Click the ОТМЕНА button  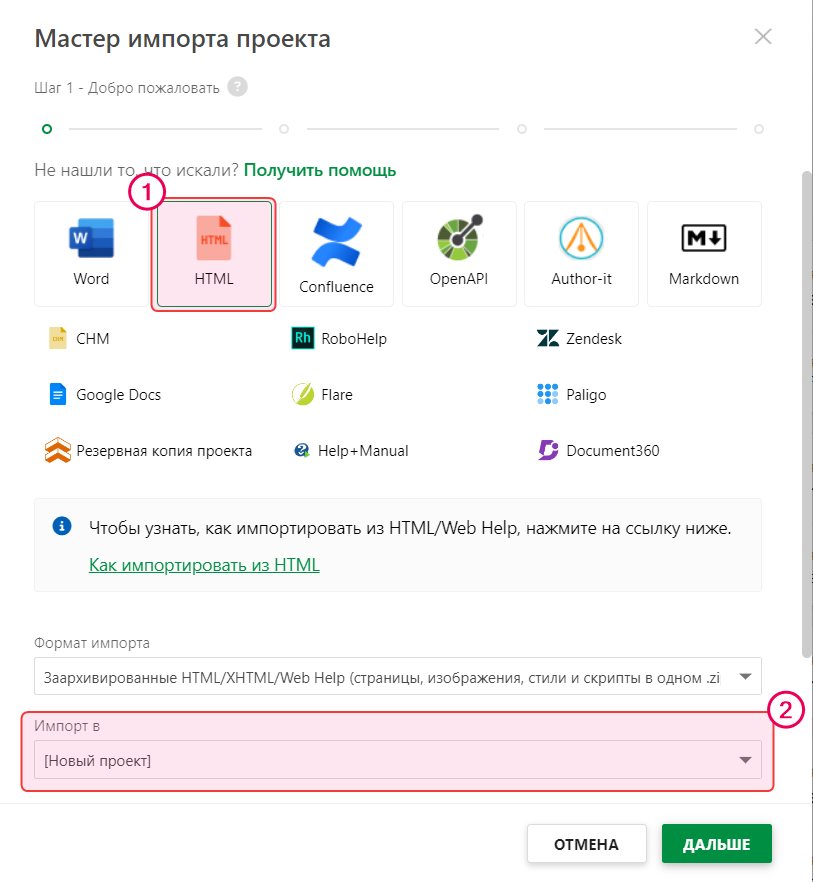click(x=586, y=844)
